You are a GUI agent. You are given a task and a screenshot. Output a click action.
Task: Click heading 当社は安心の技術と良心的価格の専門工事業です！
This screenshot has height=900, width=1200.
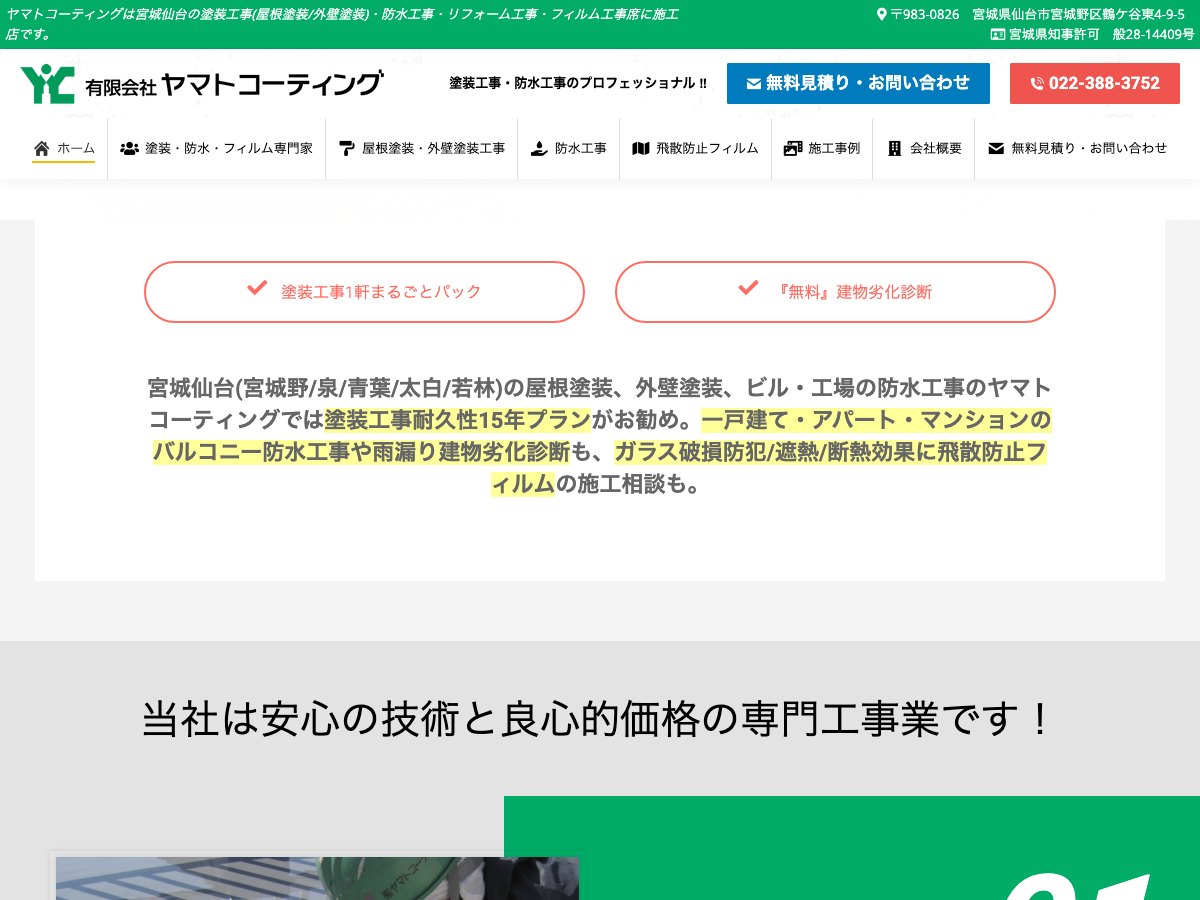tap(599, 719)
